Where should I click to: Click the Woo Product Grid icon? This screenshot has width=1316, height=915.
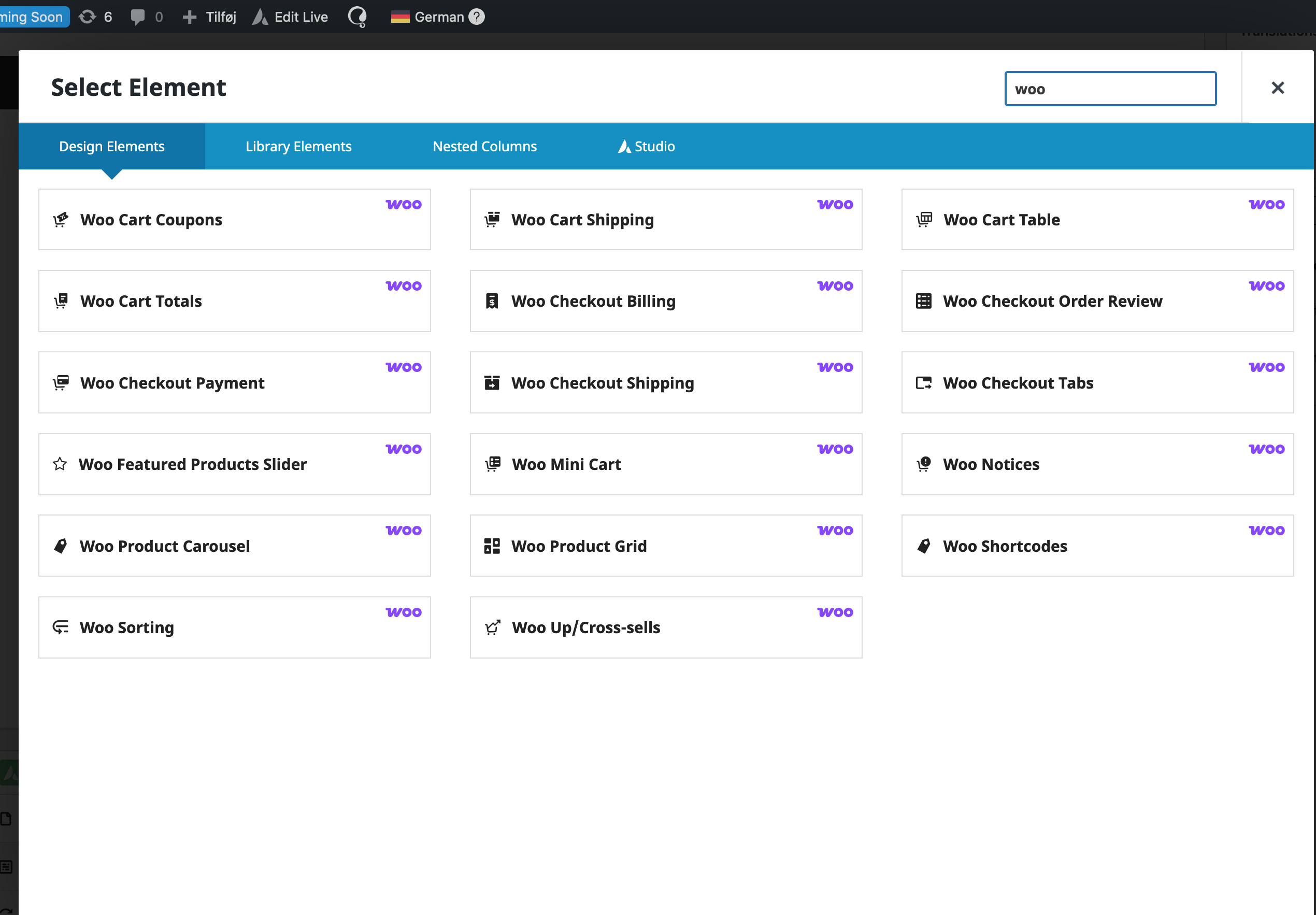pos(492,546)
